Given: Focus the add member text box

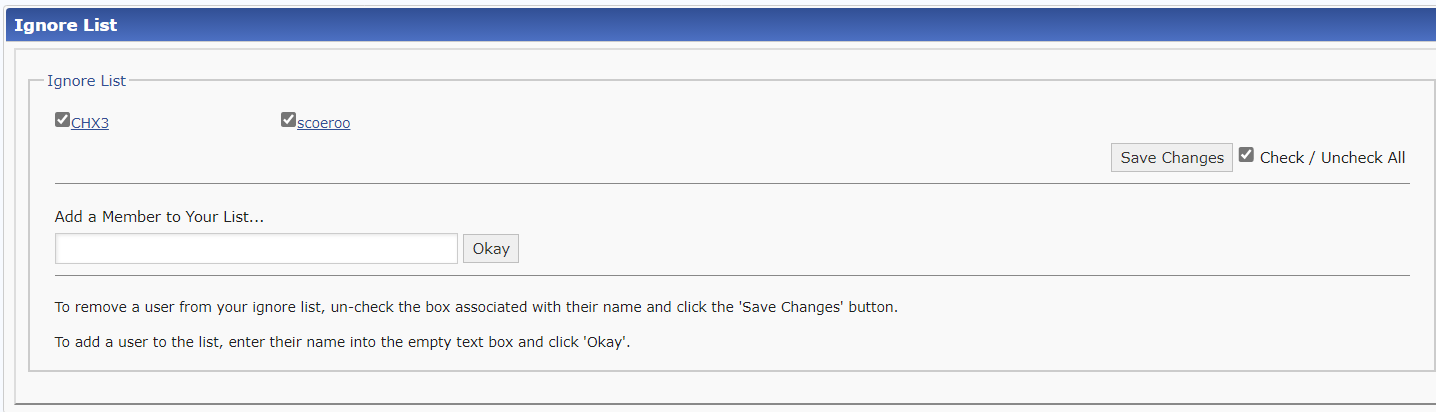Looking at the screenshot, I should (256, 249).
